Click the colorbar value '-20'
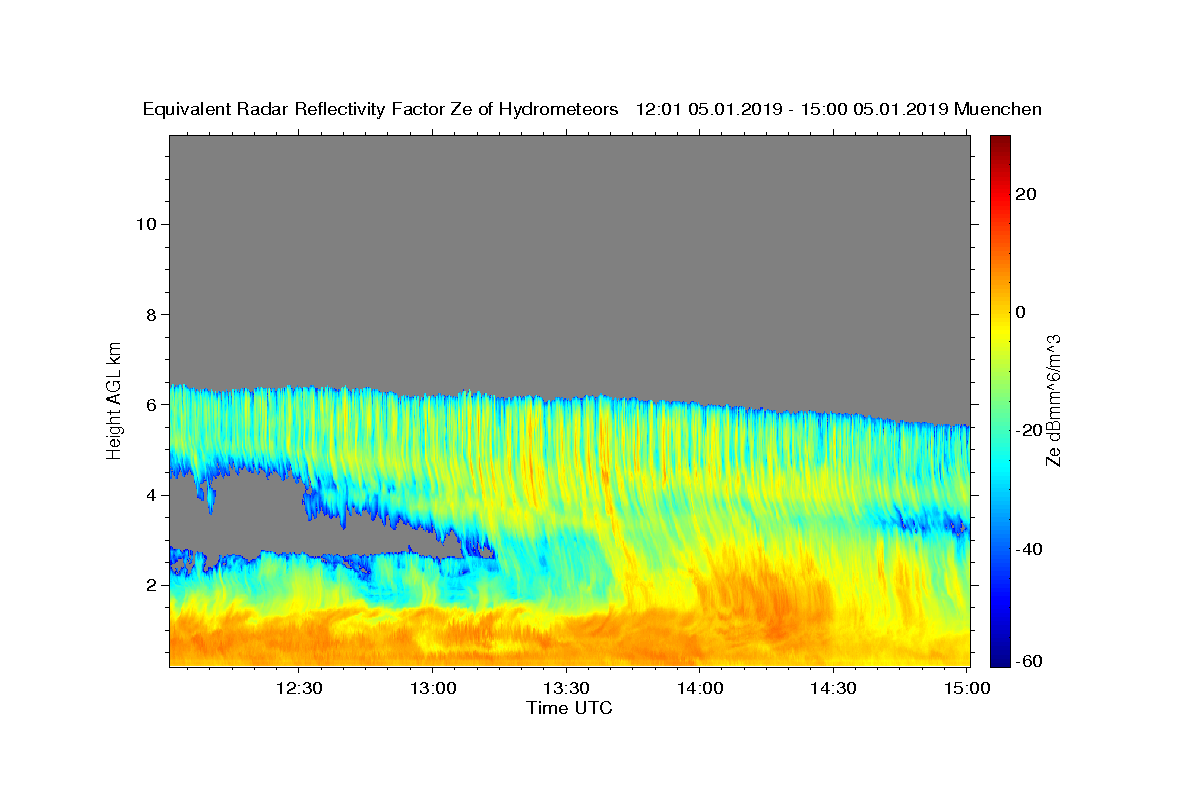Viewport: 1200px width, 800px height. click(x=1029, y=430)
